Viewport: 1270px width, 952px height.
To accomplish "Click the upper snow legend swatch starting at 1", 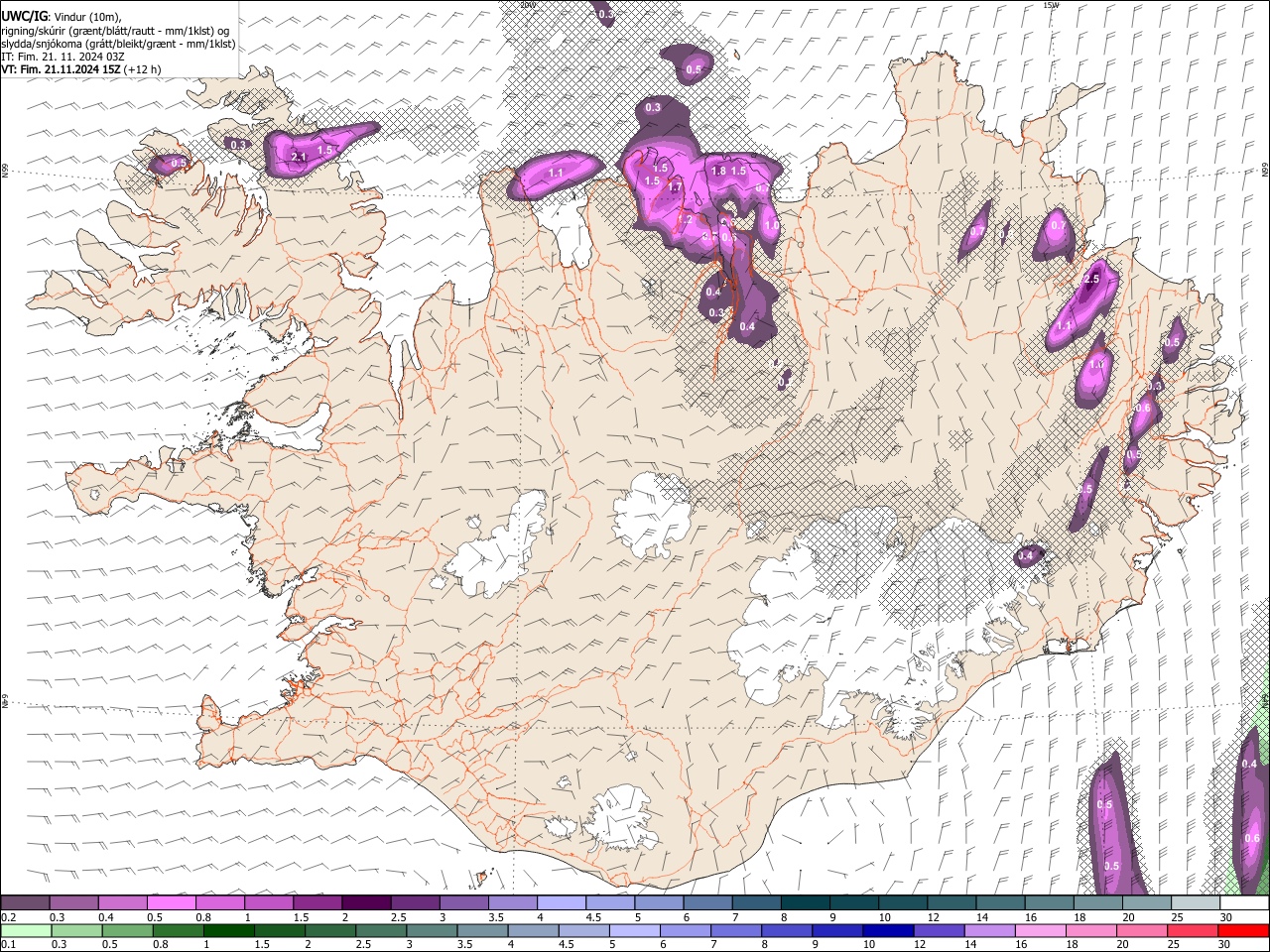I will 269,903.
